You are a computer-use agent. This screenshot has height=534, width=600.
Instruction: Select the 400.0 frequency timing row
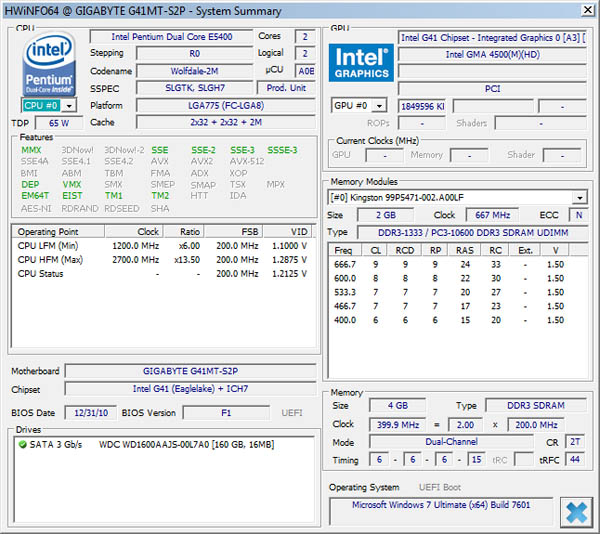(457, 320)
